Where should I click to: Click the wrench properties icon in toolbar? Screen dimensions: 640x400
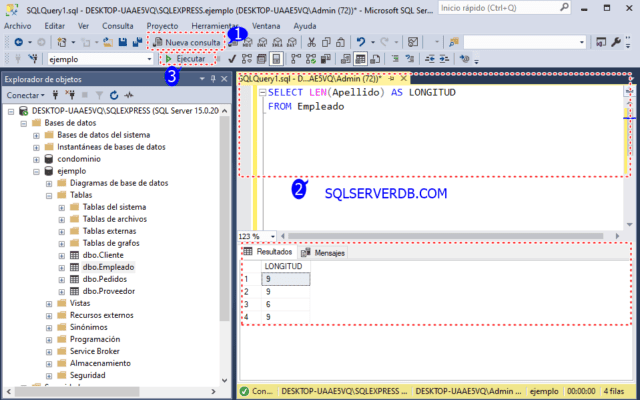coord(616,42)
